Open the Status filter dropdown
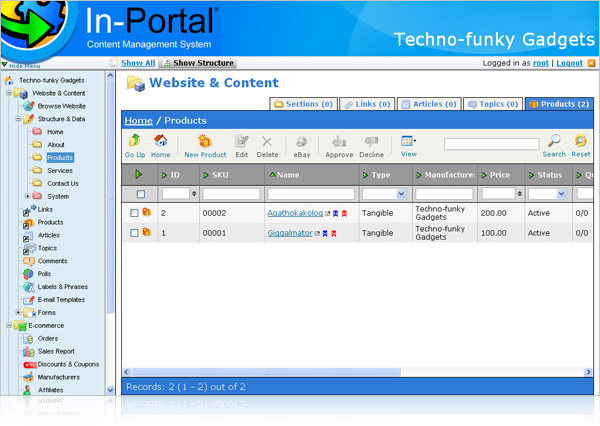600x426 pixels. (x=561, y=194)
